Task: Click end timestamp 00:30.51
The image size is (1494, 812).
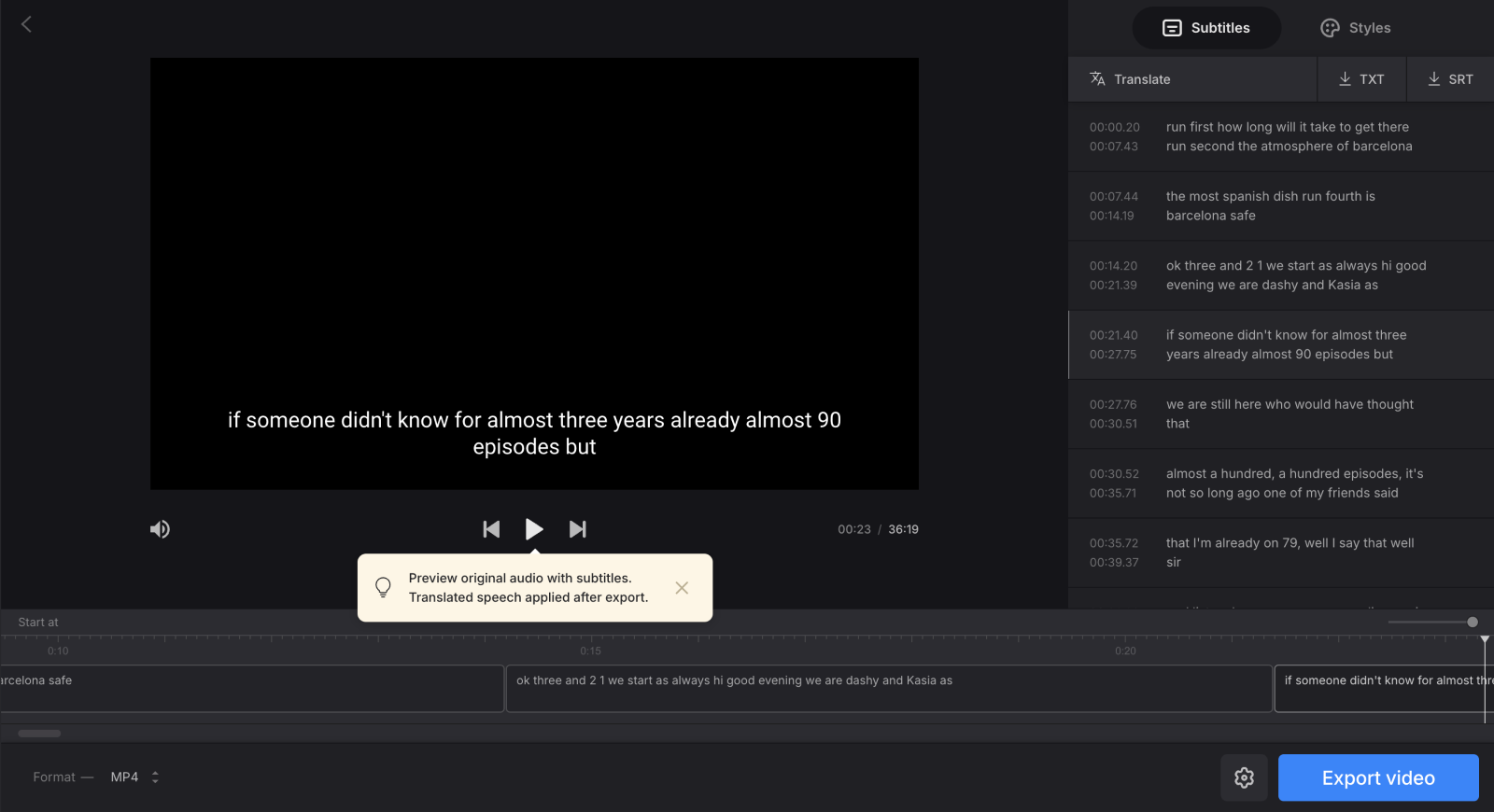Action: tap(1113, 424)
